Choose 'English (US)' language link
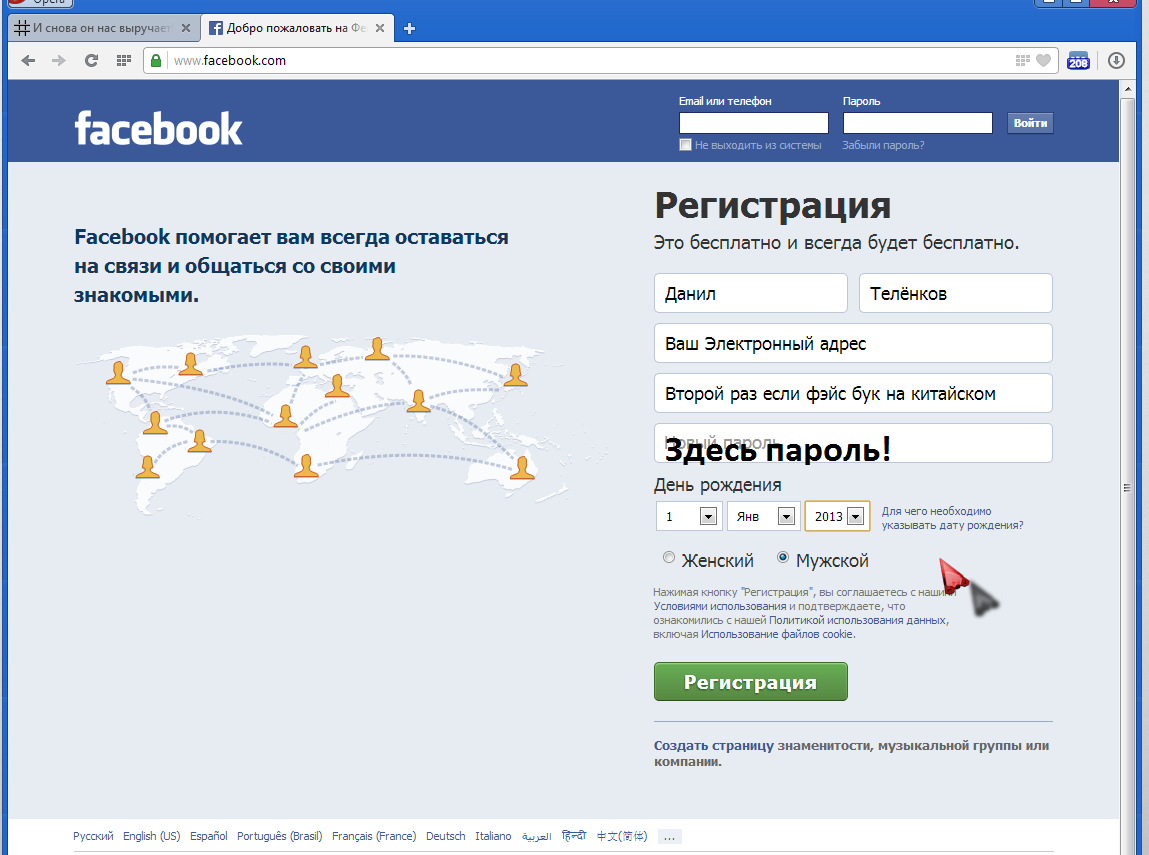 point(152,836)
